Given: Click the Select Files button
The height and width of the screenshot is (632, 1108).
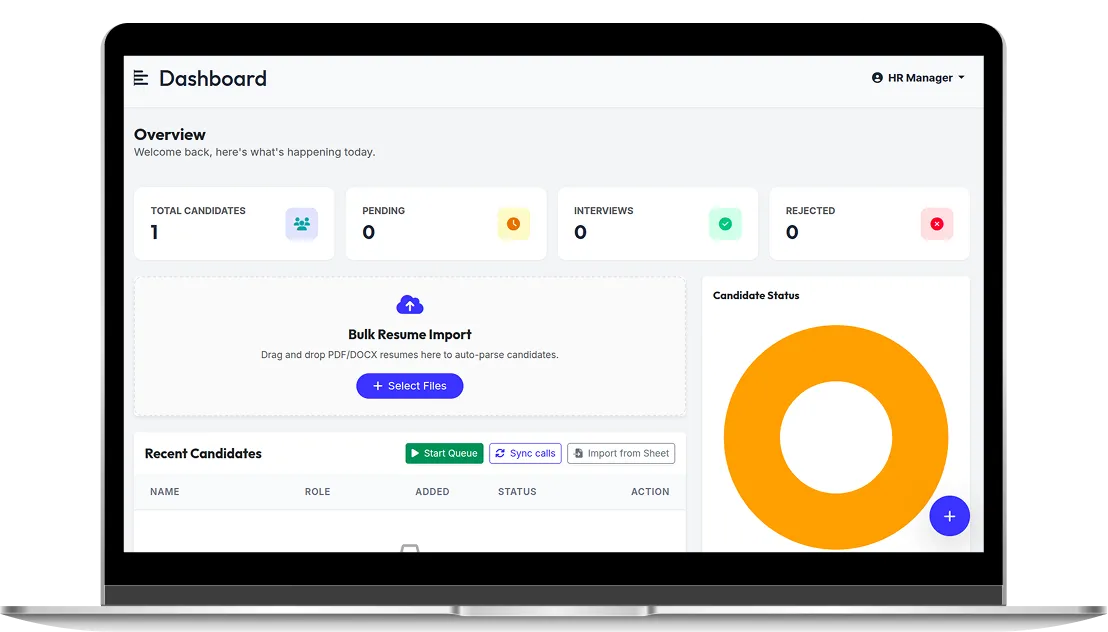Looking at the screenshot, I should tap(410, 386).
